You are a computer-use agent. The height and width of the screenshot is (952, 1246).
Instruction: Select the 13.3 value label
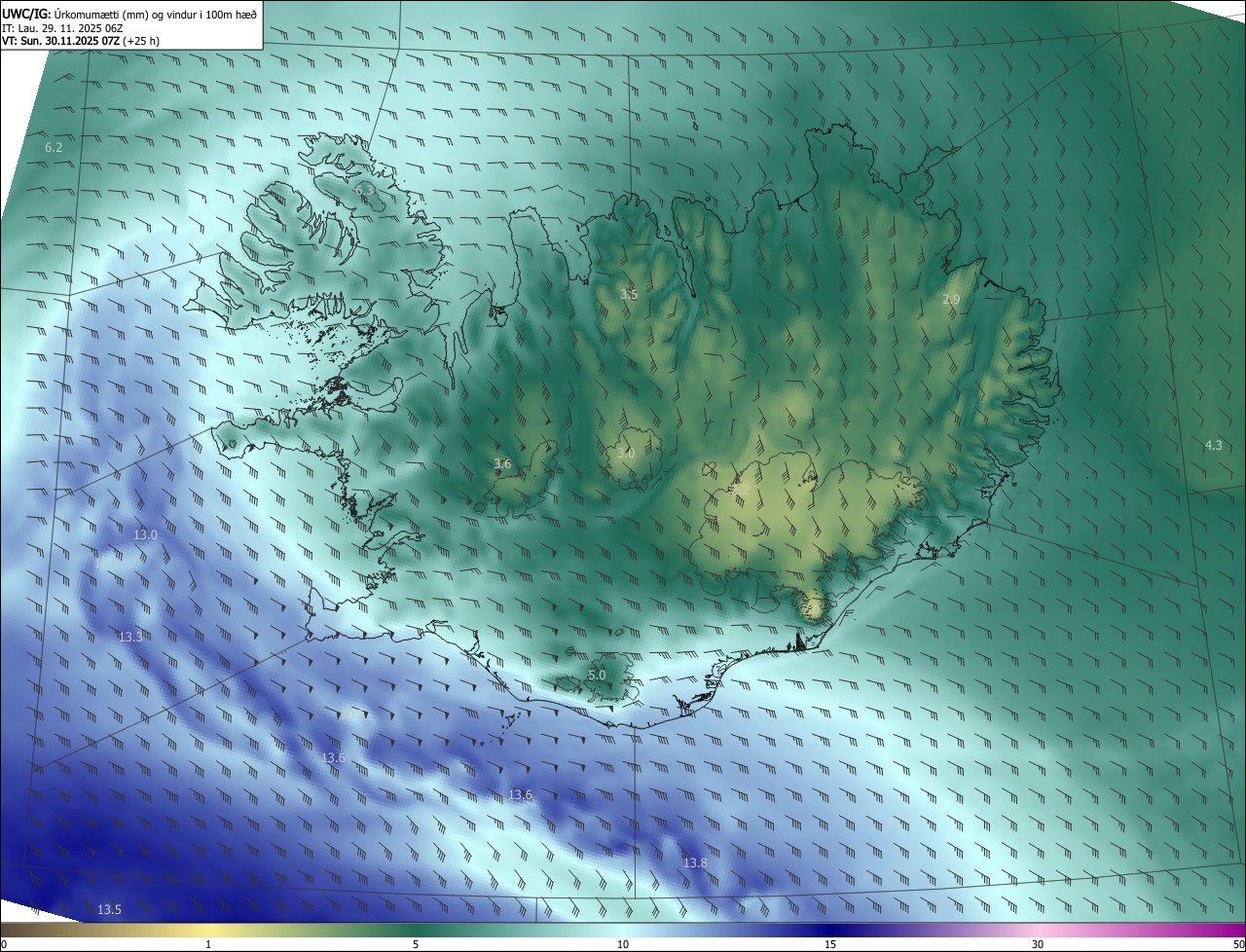[130, 637]
